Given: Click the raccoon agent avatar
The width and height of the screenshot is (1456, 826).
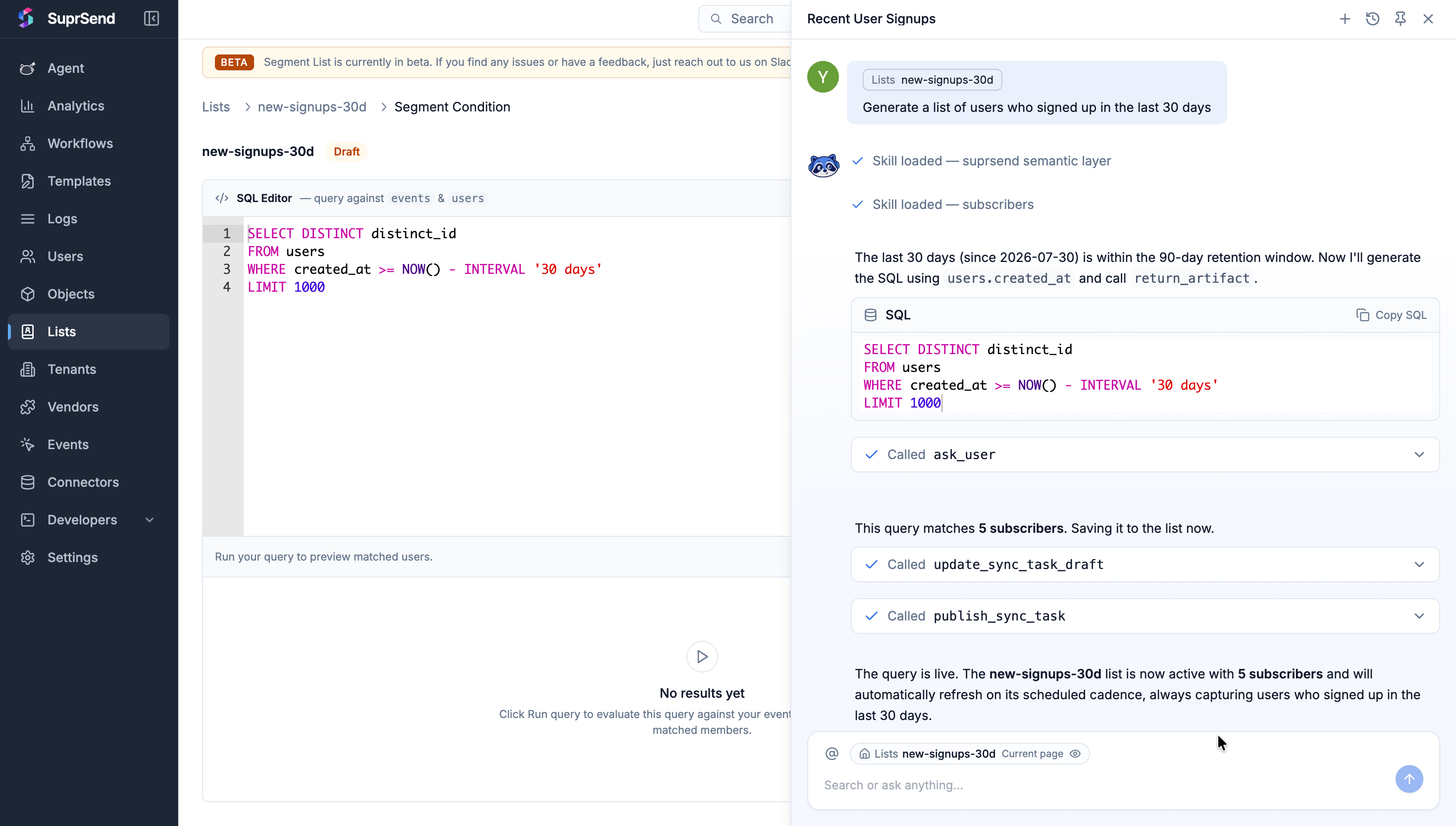Looking at the screenshot, I should (x=823, y=166).
